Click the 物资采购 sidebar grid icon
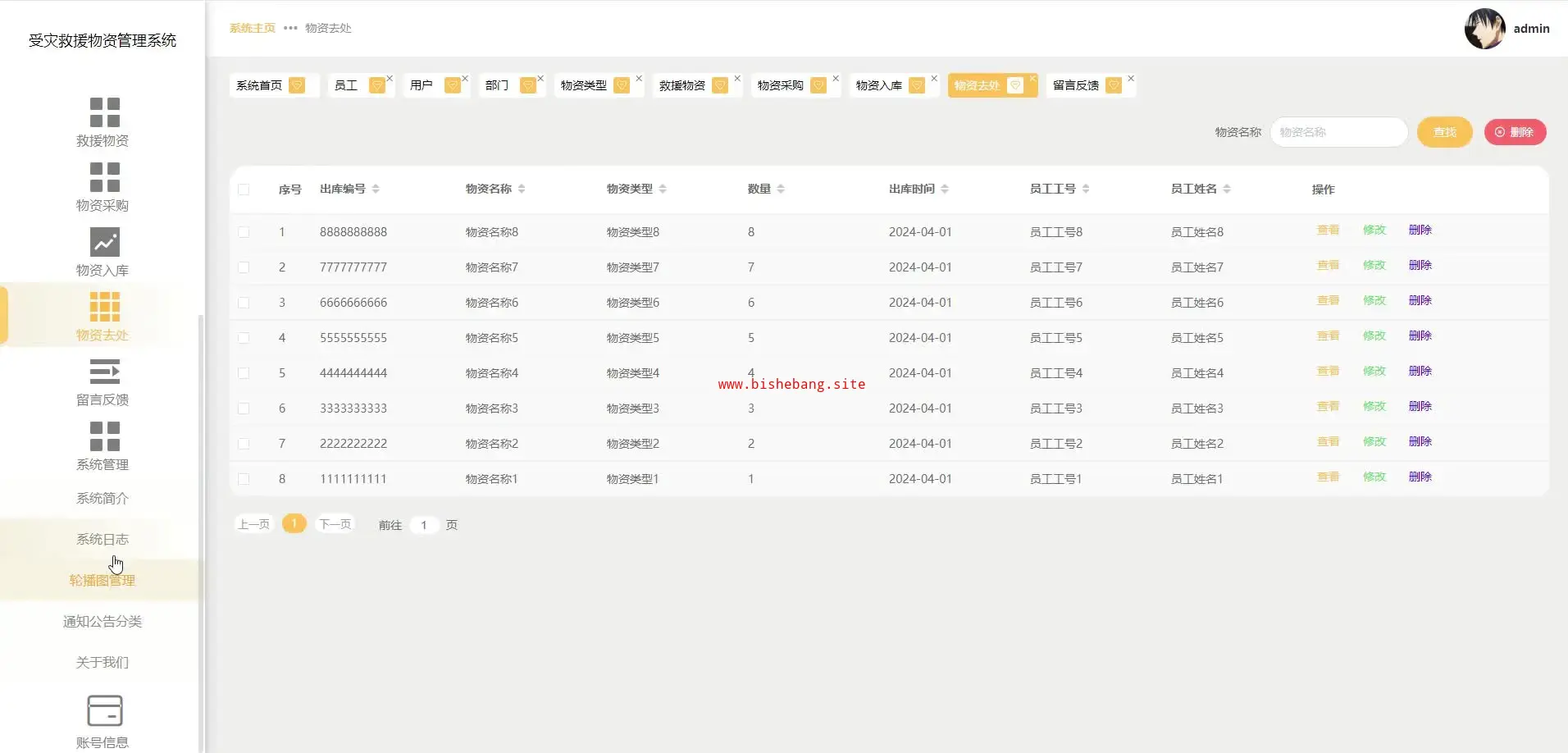 tap(104, 177)
